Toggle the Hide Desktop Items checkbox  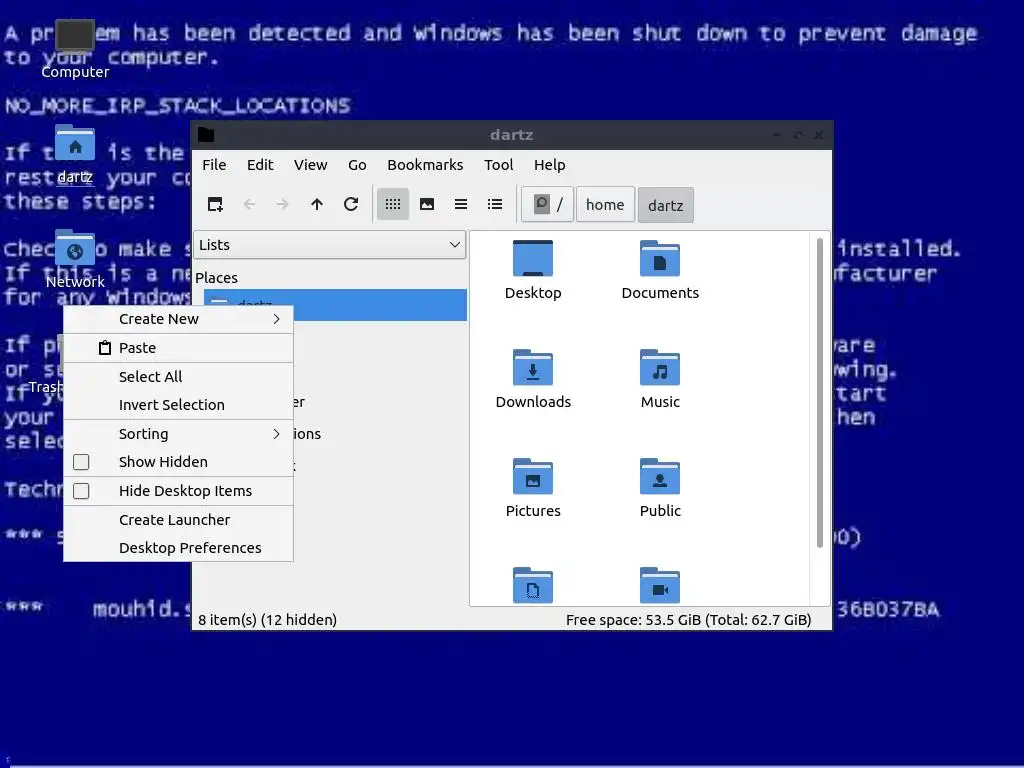point(81,490)
